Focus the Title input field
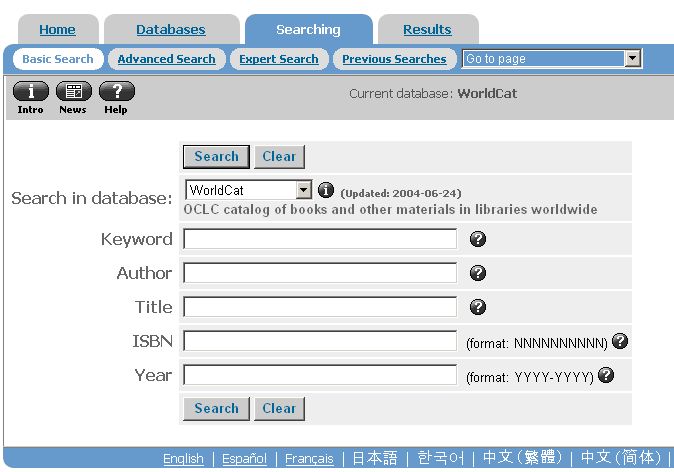This screenshot has height=472, width=674. tap(320, 307)
